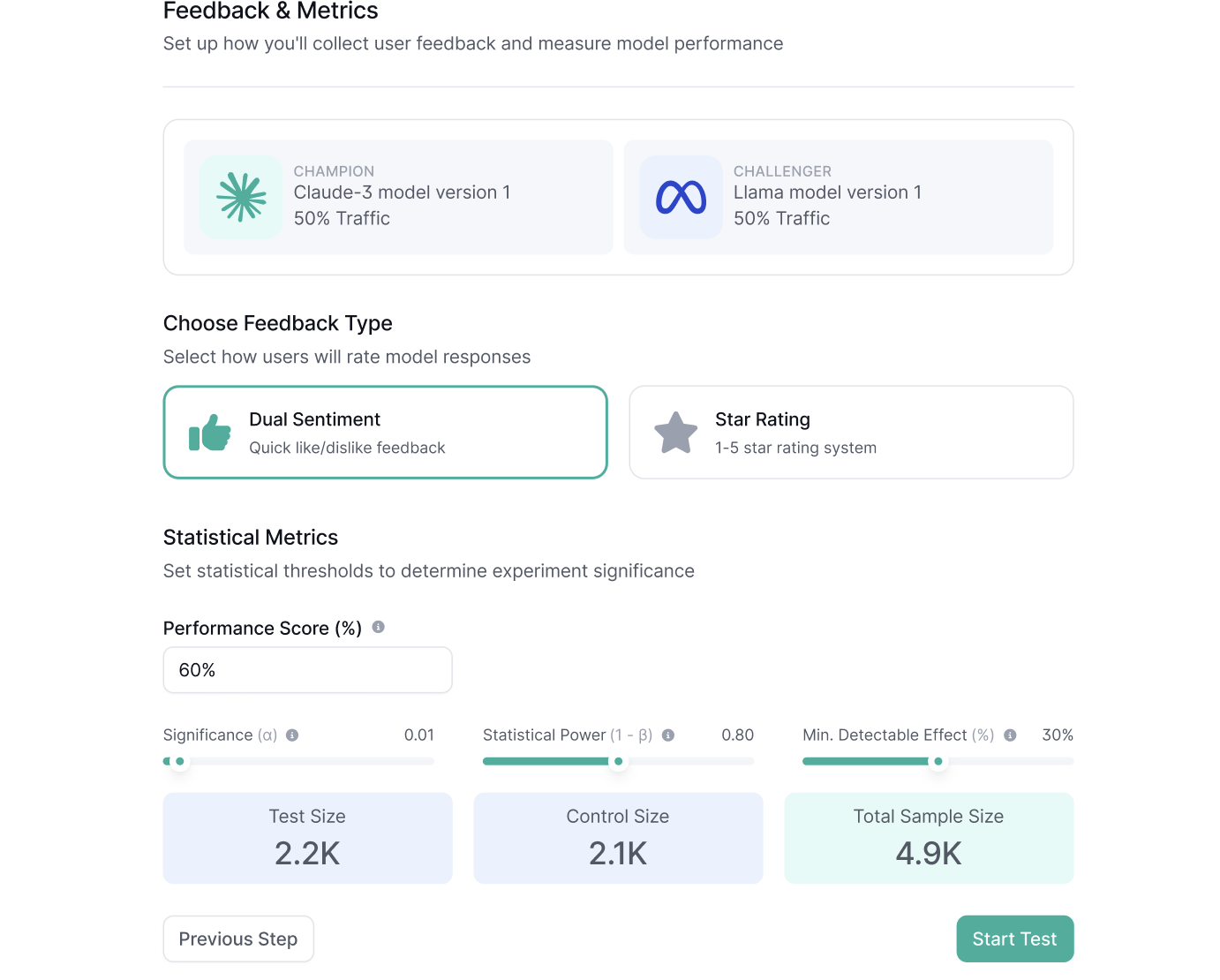
Task: Click the star icon for Star Rating
Action: point(675,433)
